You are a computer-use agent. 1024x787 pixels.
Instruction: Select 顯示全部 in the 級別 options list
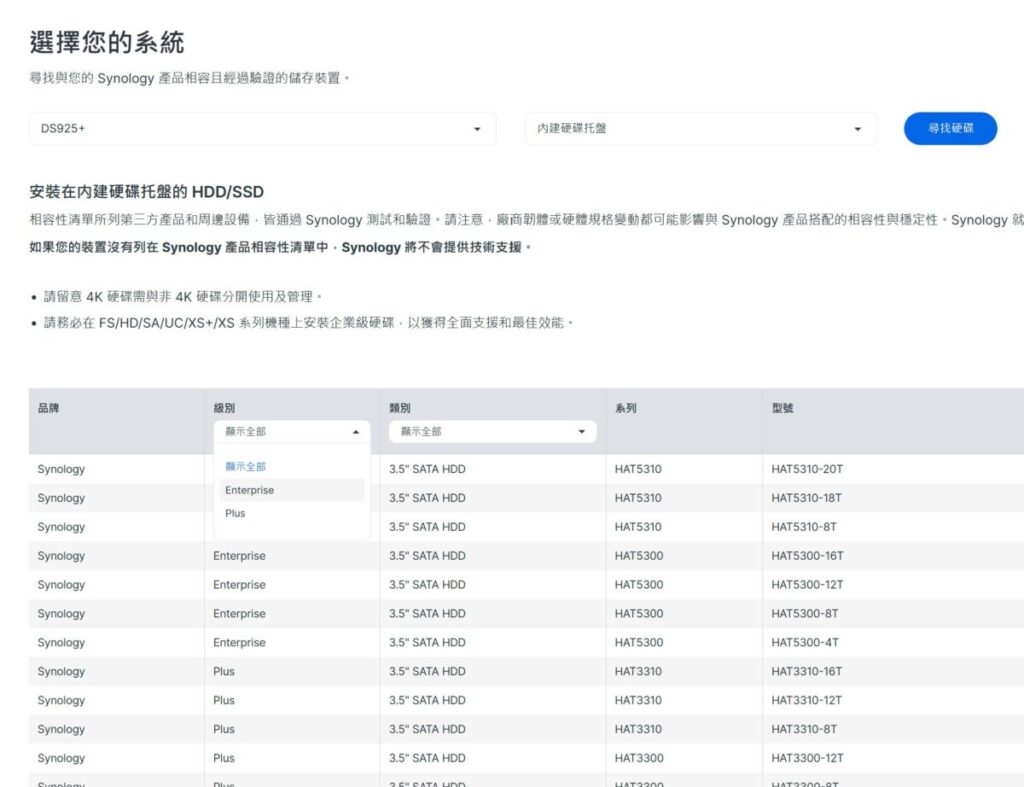tap(246, 466)
